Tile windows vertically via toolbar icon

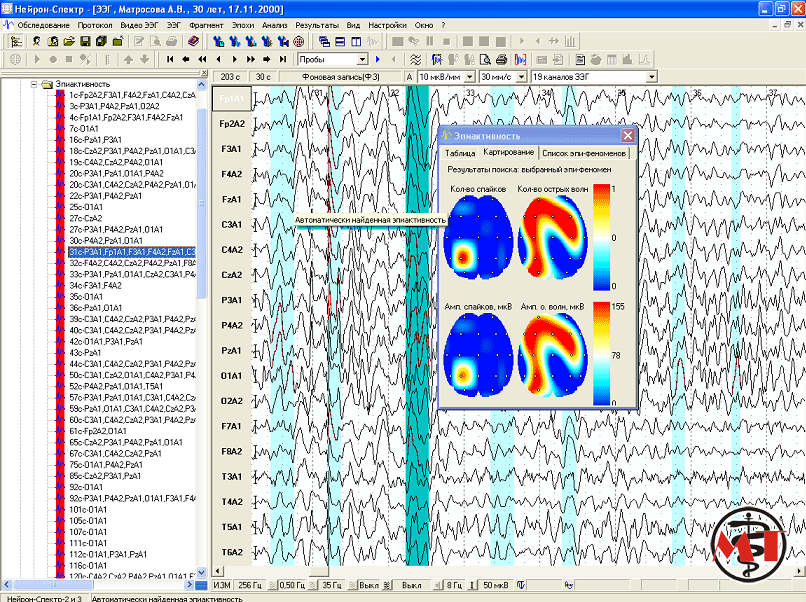pyautogui.click(x=356, y=41)
